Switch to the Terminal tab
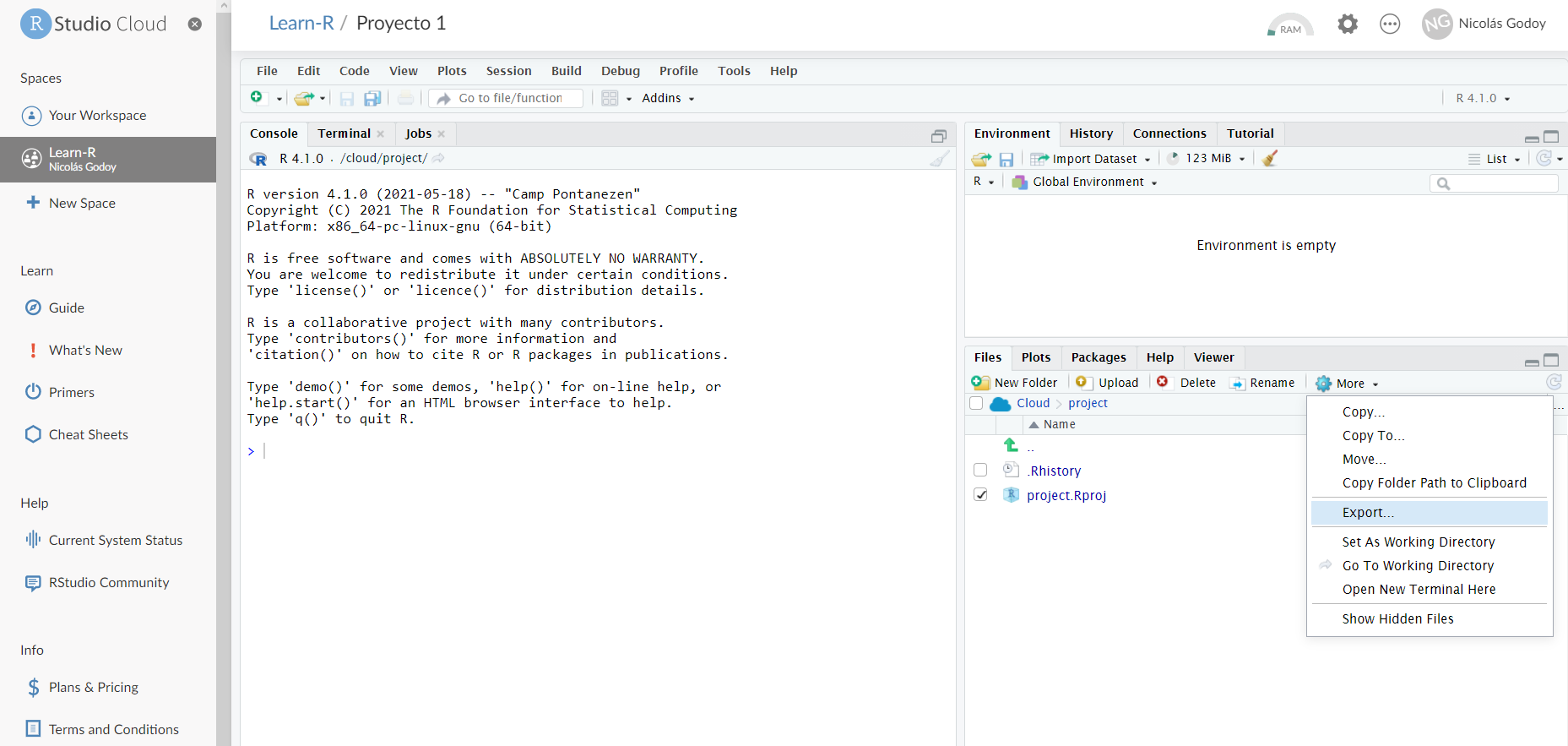Screen dimensions: 1568x746 [344, 133]
